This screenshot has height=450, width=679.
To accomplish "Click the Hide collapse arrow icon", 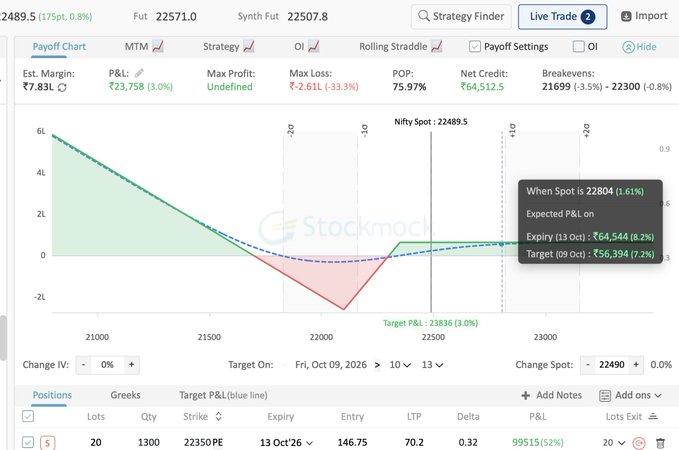I will 628,47.
